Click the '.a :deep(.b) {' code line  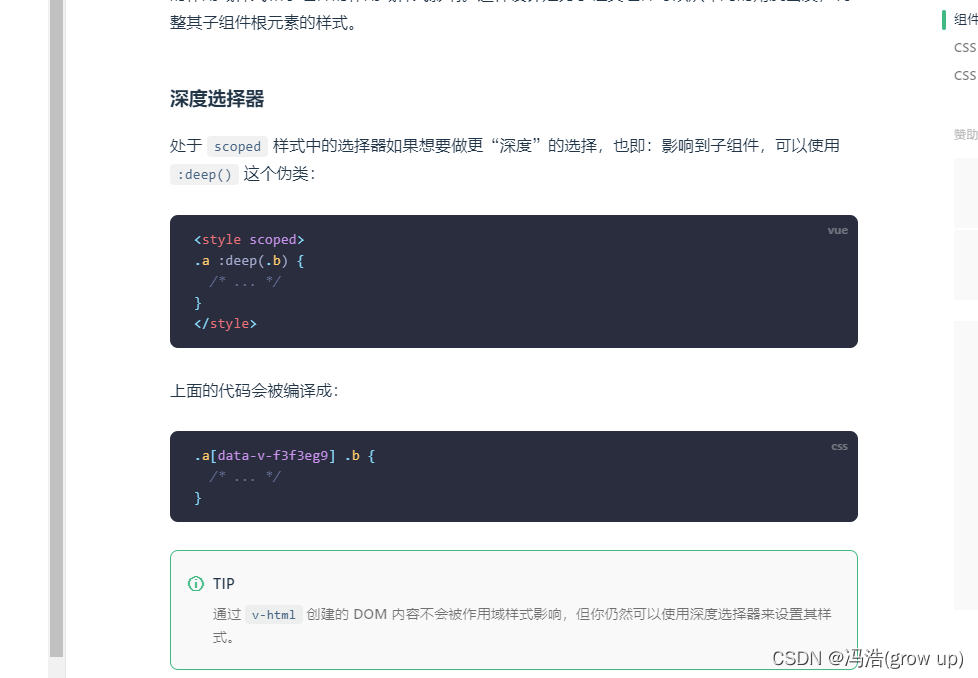pos(249,261)
